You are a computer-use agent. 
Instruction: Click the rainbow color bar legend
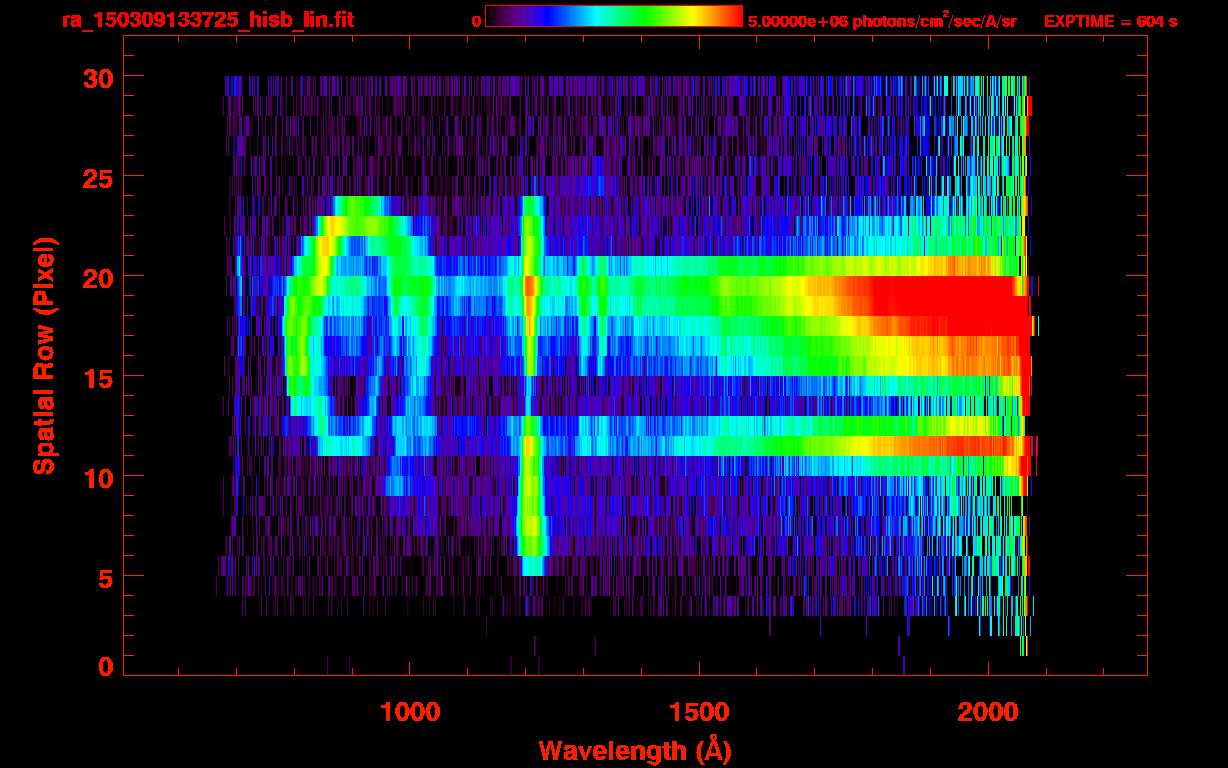pyautogui.click(x=614, y=17)
